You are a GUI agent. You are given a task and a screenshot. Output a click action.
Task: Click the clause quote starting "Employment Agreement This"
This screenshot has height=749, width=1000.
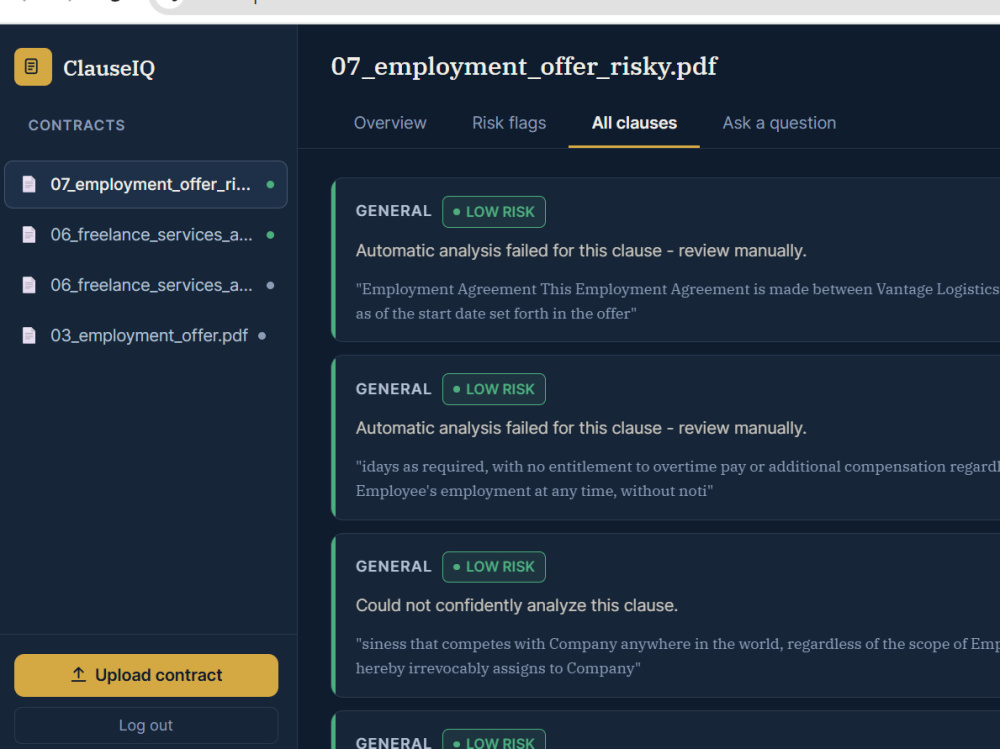tap(677, 301)
